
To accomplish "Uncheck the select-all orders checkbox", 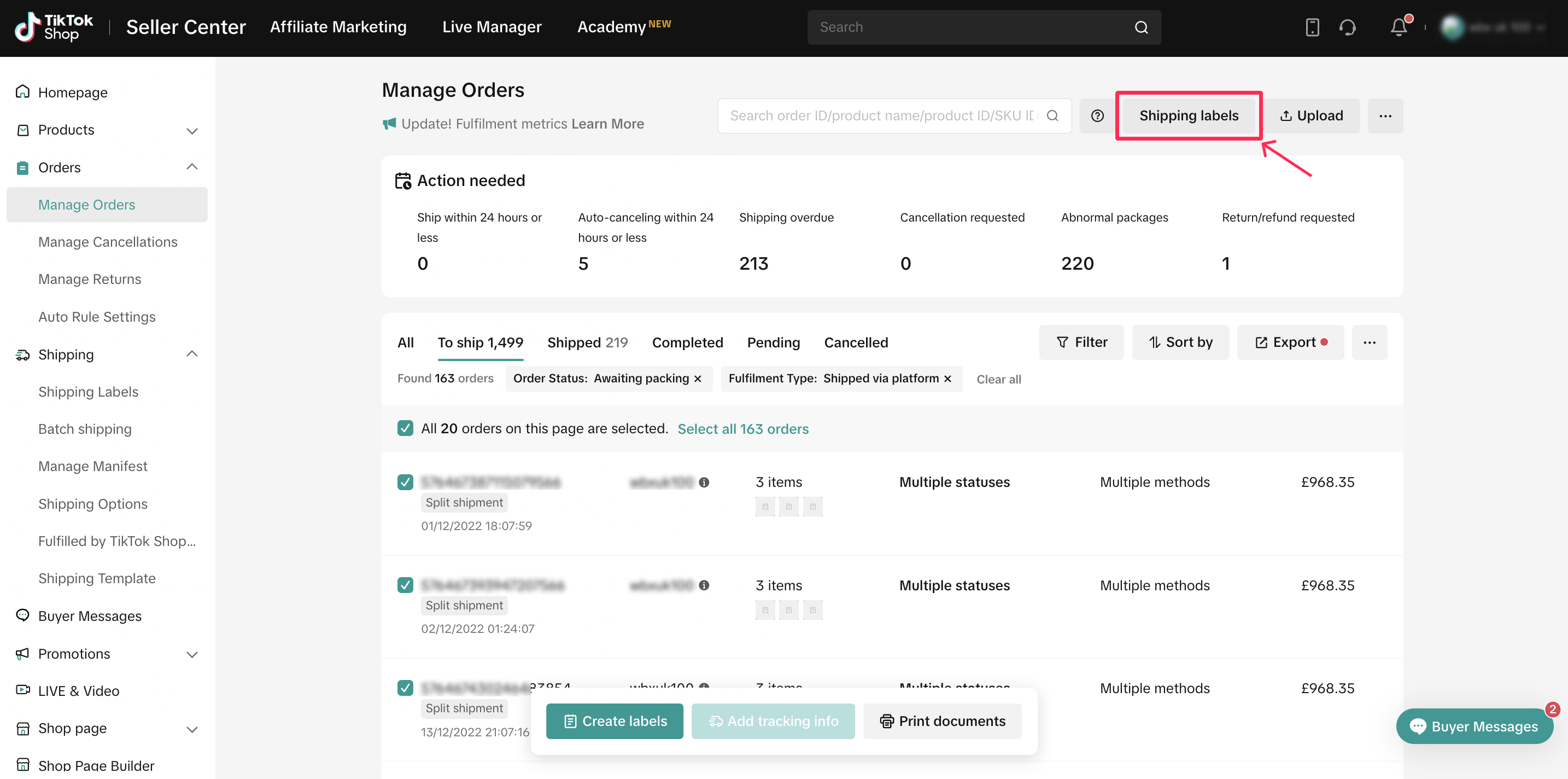I will pos(405,428).
